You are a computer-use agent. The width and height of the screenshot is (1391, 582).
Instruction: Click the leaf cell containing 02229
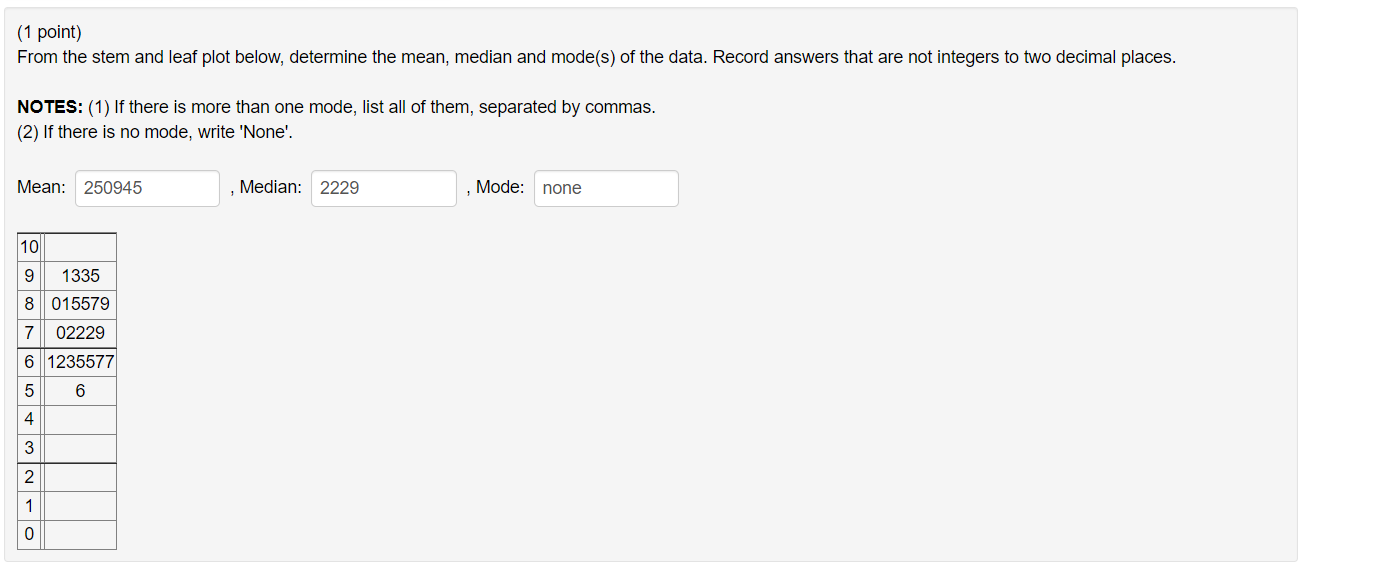coord(79,332)
